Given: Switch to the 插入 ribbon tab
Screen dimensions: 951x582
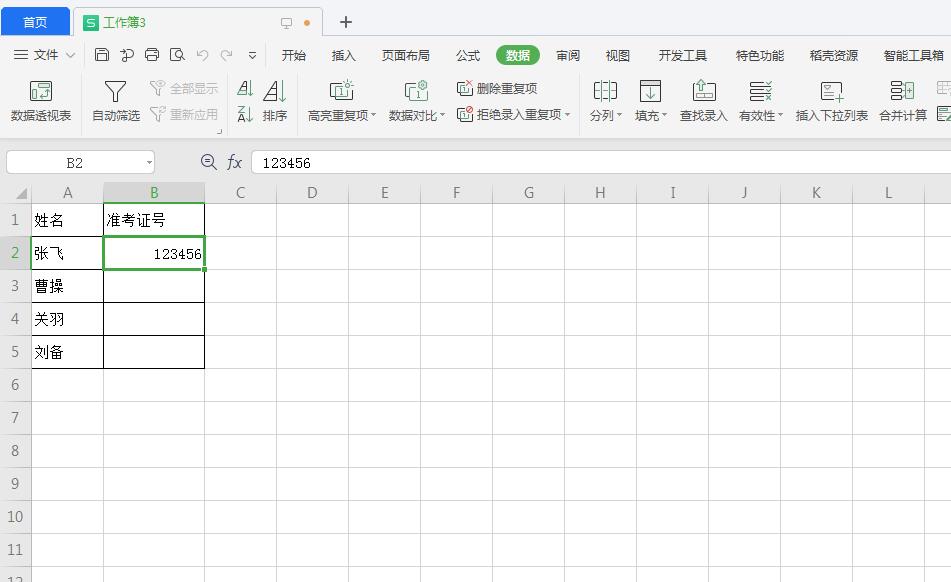Looking at the screenshot, I should pos(343,55).
